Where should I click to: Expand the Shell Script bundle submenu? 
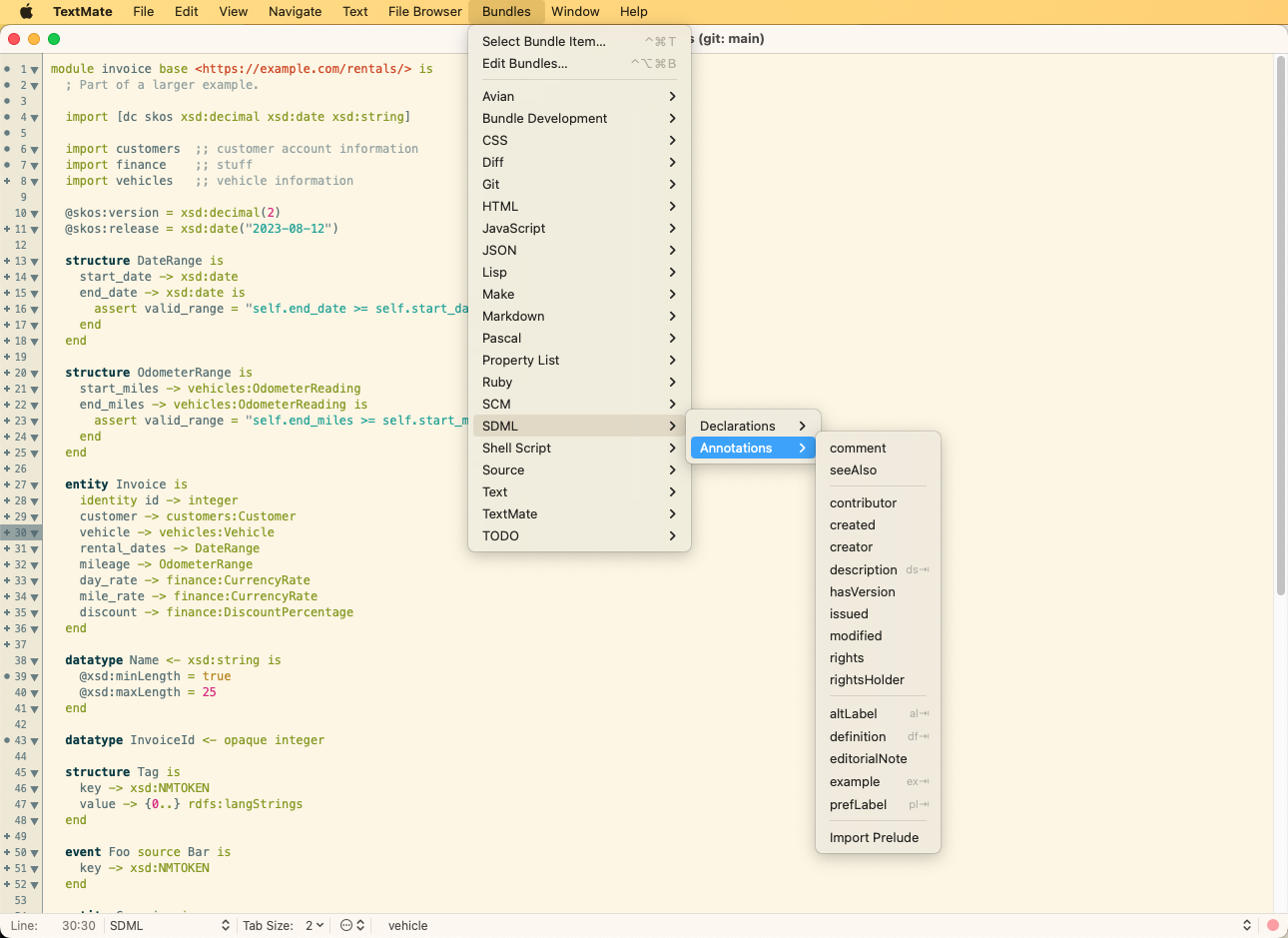[579, 448]
